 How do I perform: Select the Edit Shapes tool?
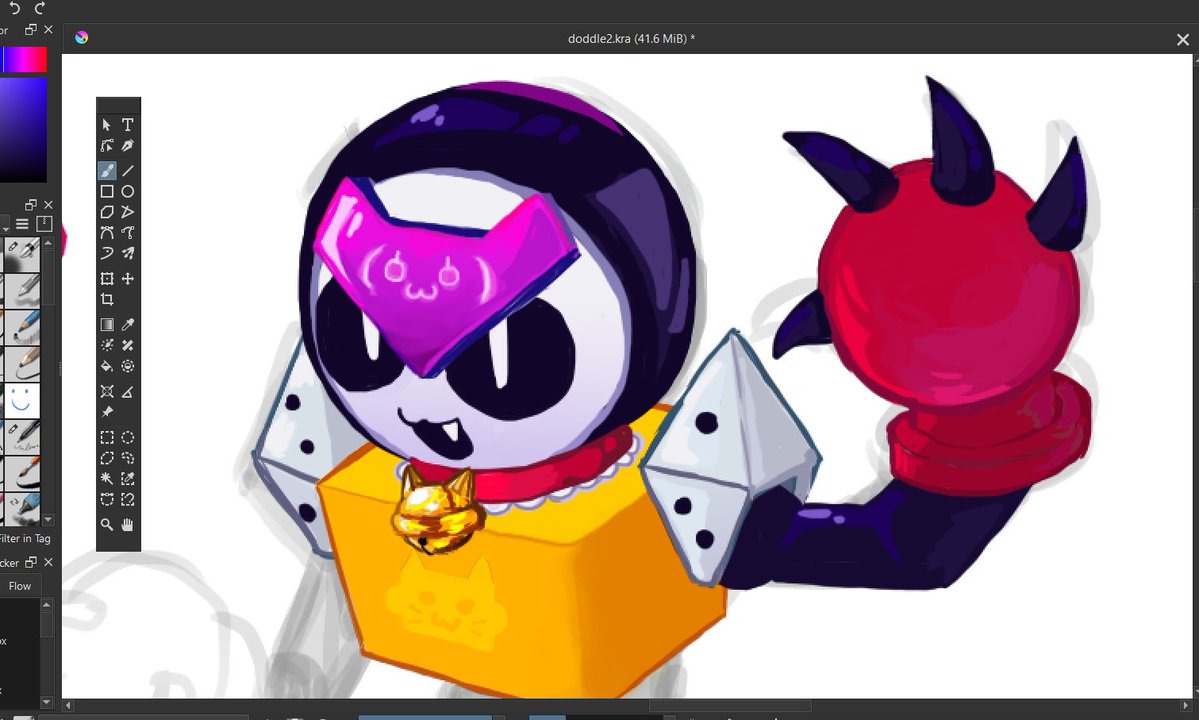pos(106,145)
